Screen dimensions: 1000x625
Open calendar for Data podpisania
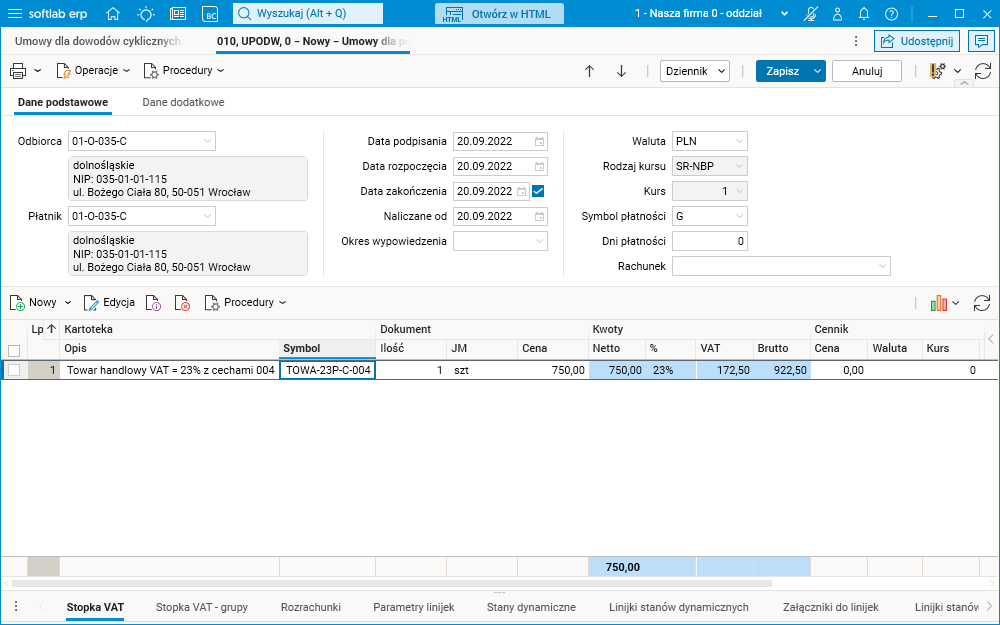540,142
